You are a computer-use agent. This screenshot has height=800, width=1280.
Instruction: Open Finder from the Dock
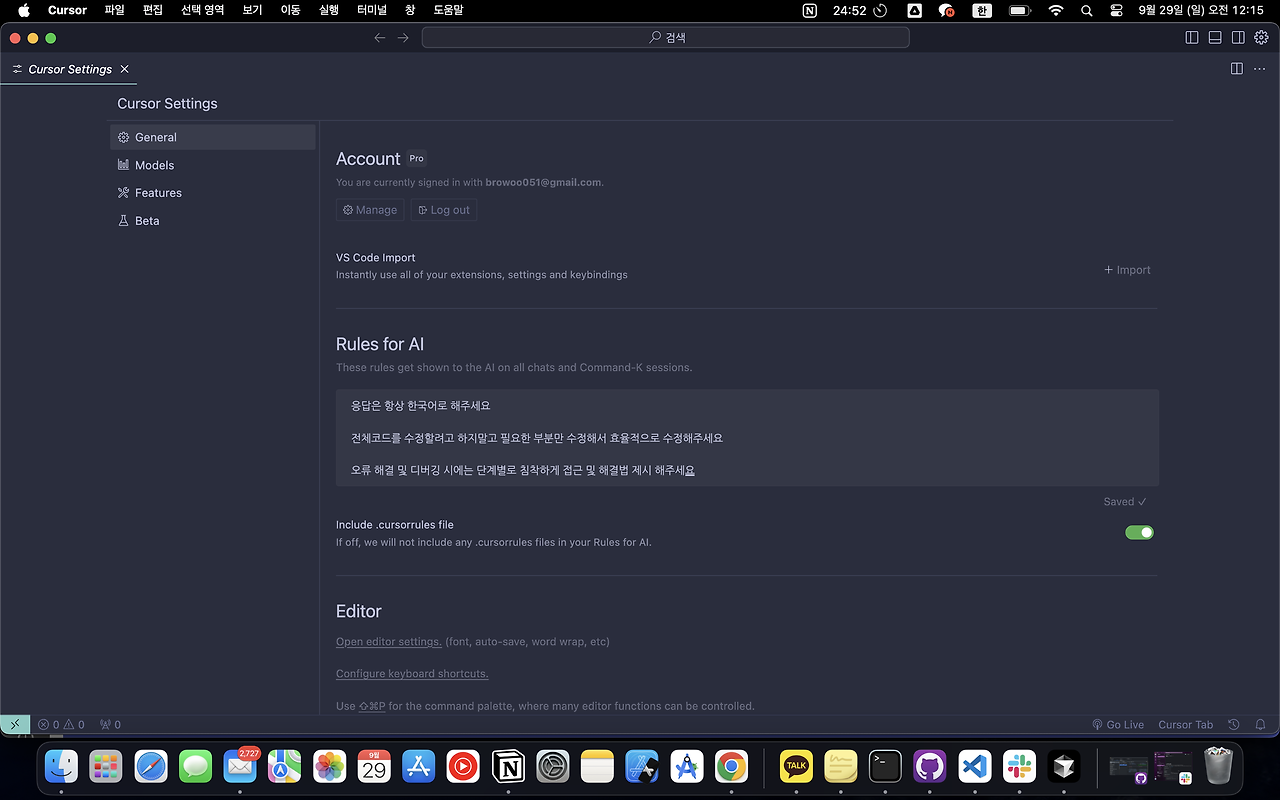62,767
